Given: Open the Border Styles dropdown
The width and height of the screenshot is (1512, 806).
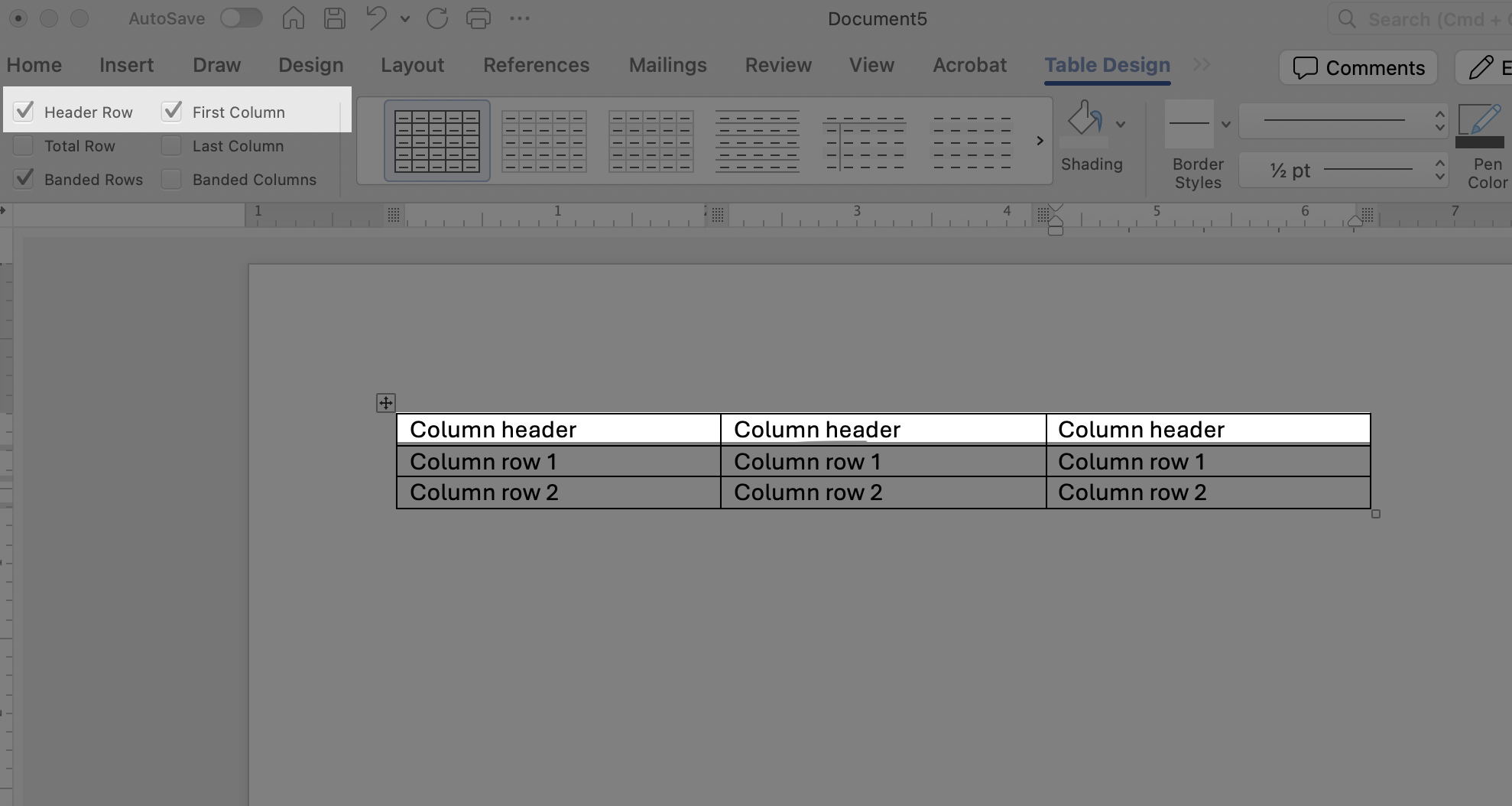Looking at the screenshot, I should click(x=1225, y=124).
